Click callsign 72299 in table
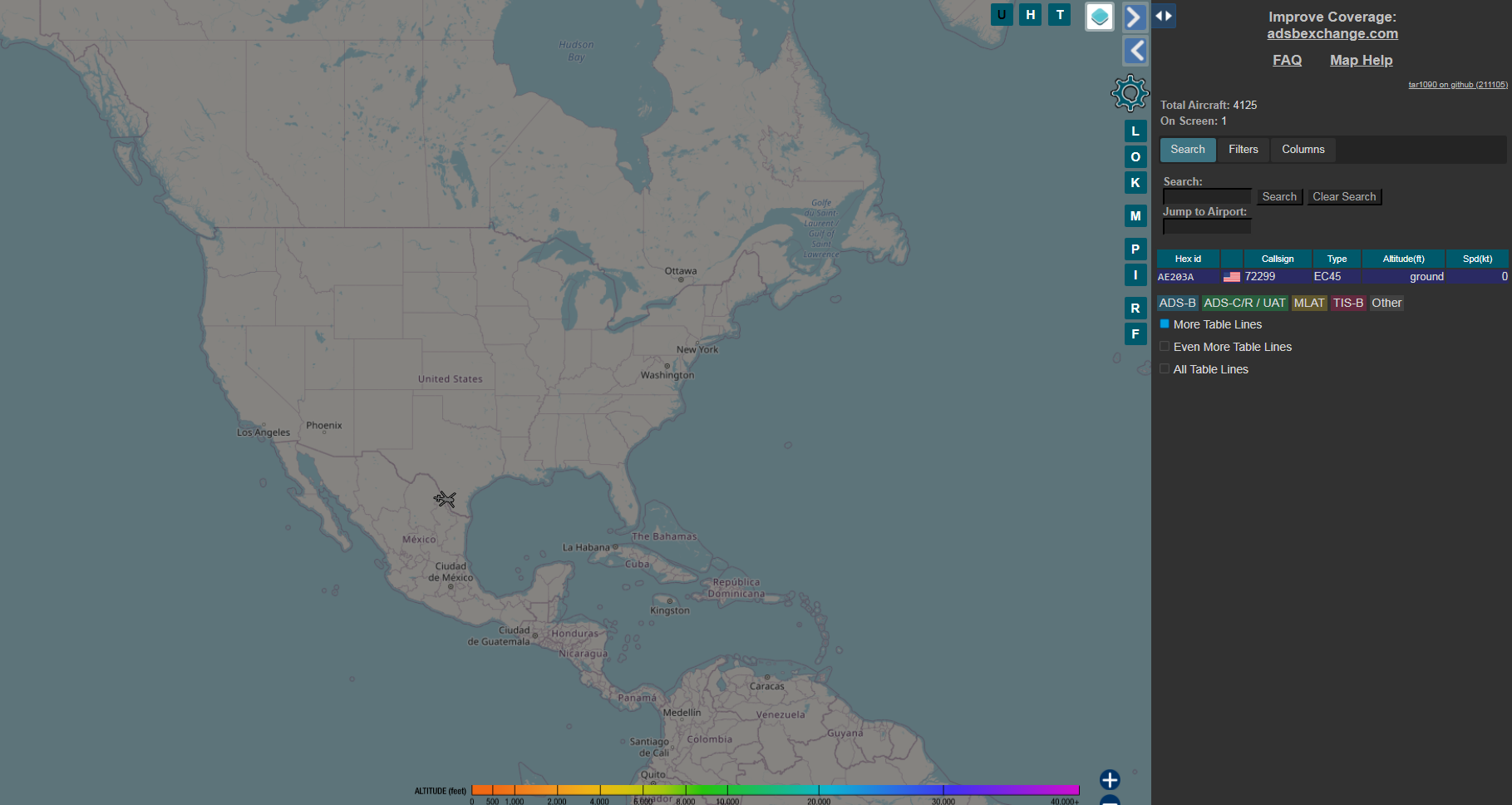Viewport: 1512px width, 805px height. coord(1260,277)
